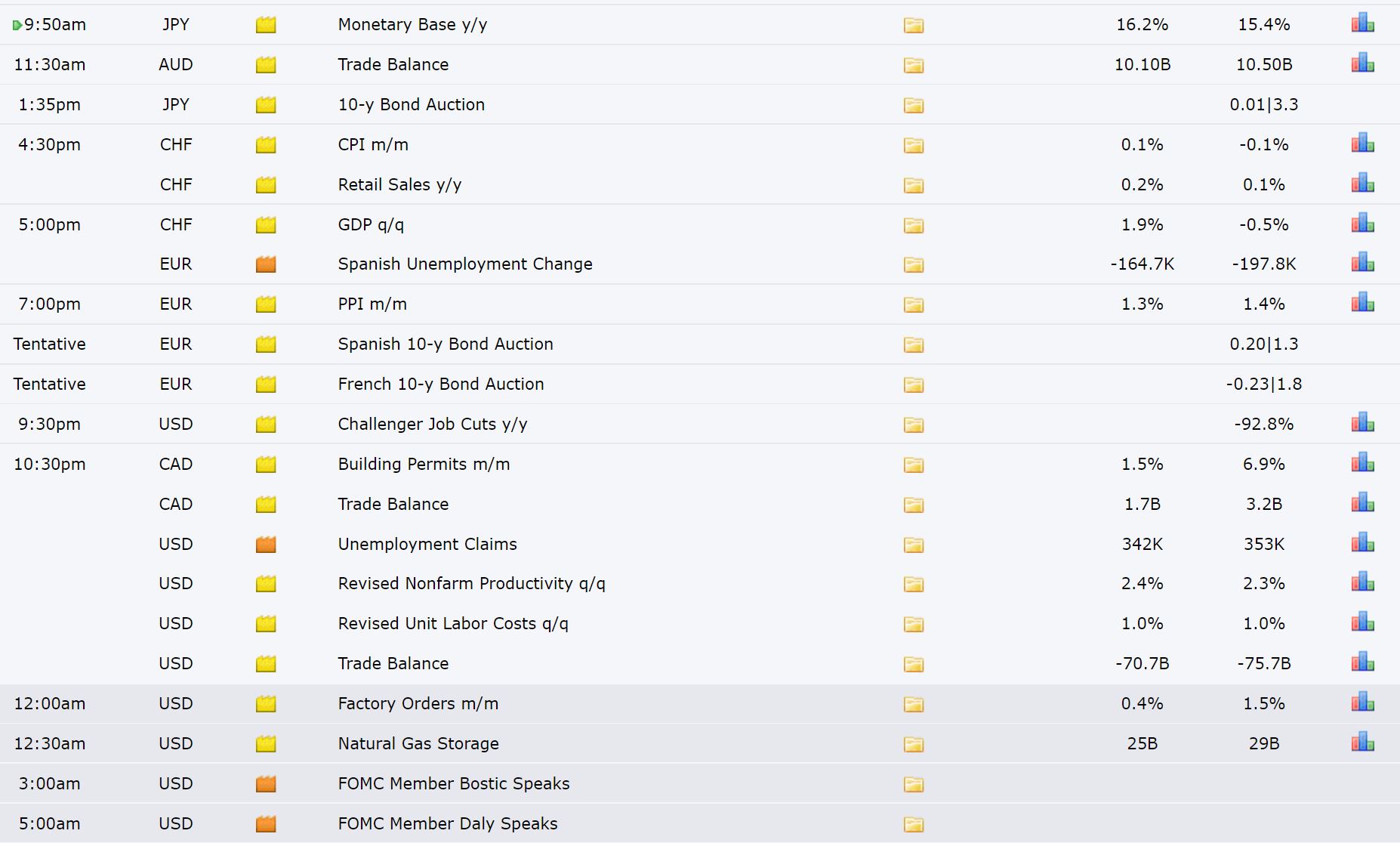
Task: Click orange impact icon for Spanish Unemployment Change
Action: (266, 264)
